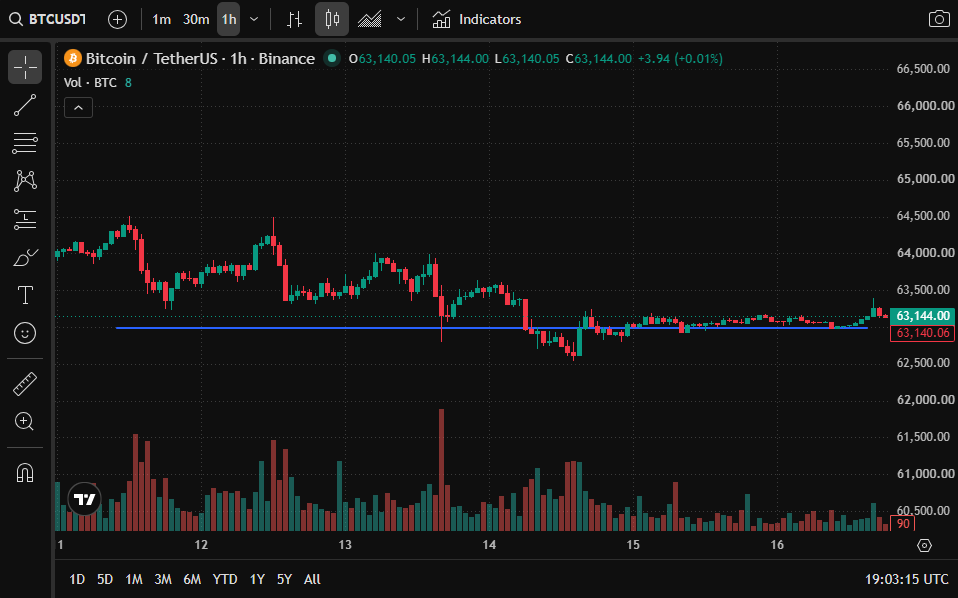Select the Text annotation tool
The image size is (958, 598).
pyautogui.click(x=25, y=295)
